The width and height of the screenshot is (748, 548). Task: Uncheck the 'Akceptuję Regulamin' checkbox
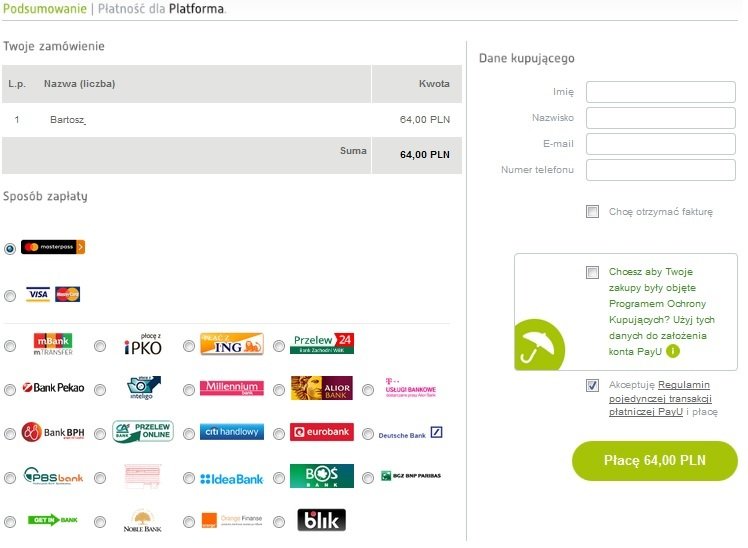point(593,385)
